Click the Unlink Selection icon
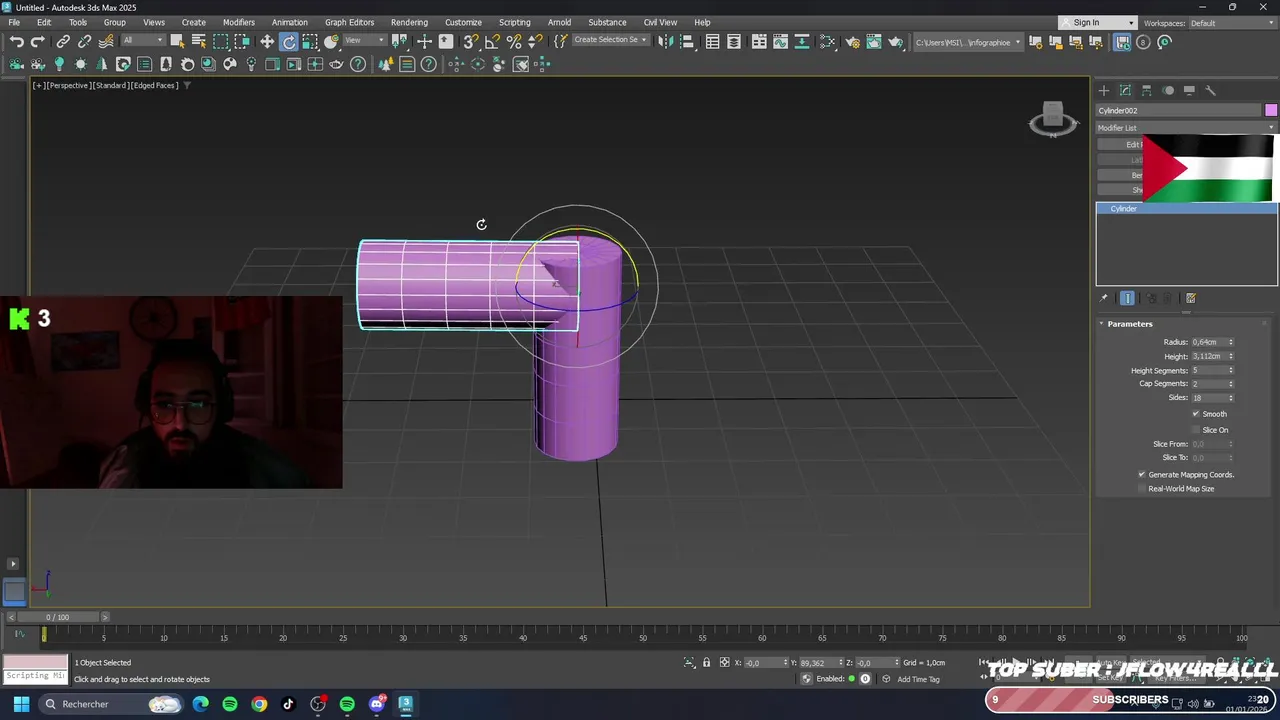The image size is (1280, 720). [x=84, y=41]
